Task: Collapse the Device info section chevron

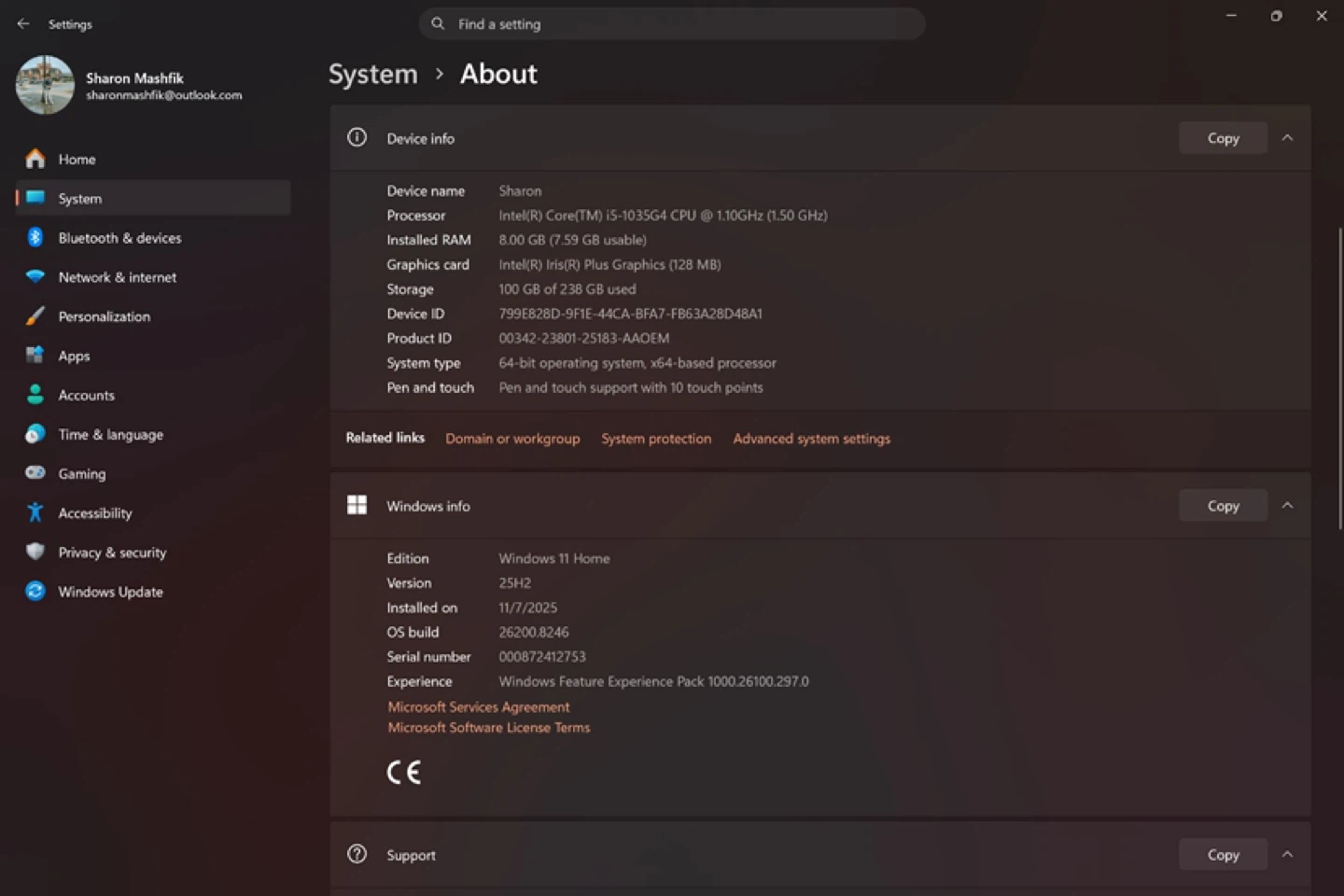Action: click(x=1288, y=138)
